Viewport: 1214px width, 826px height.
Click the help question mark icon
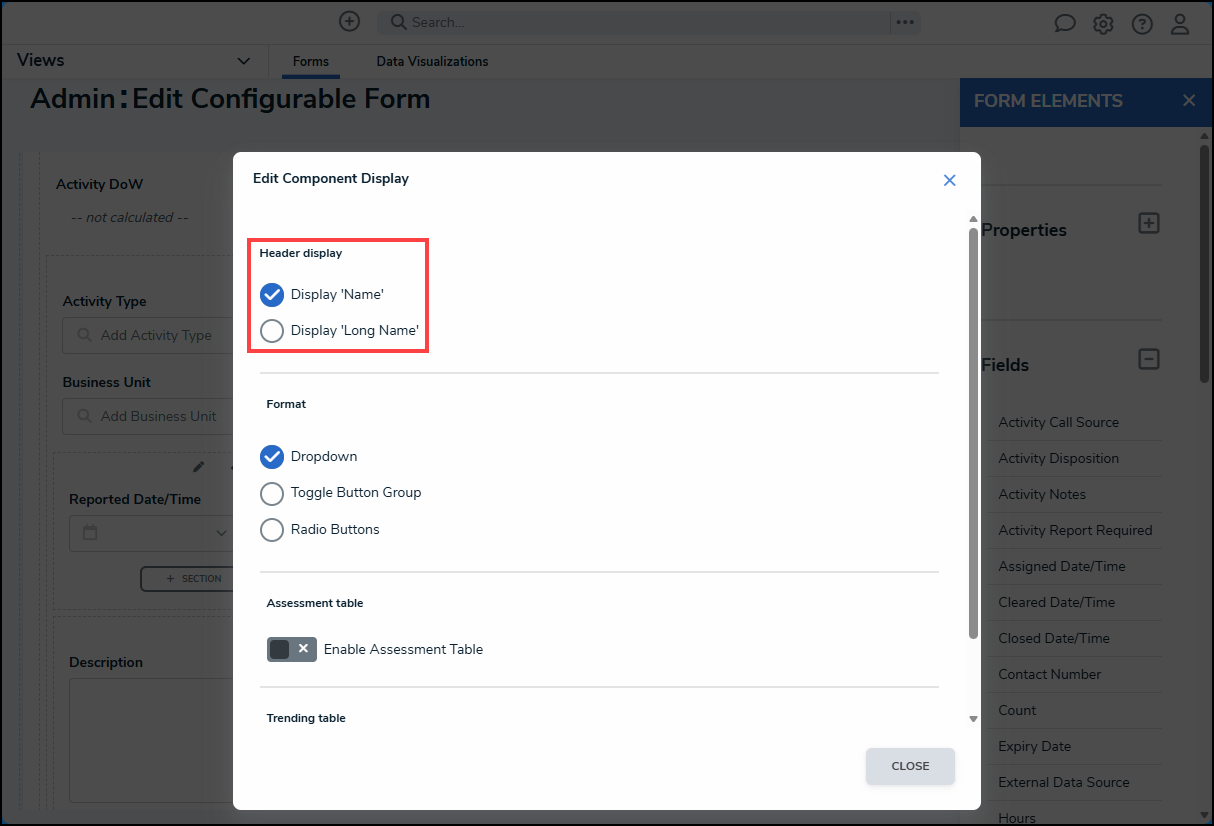[1142, 24]
